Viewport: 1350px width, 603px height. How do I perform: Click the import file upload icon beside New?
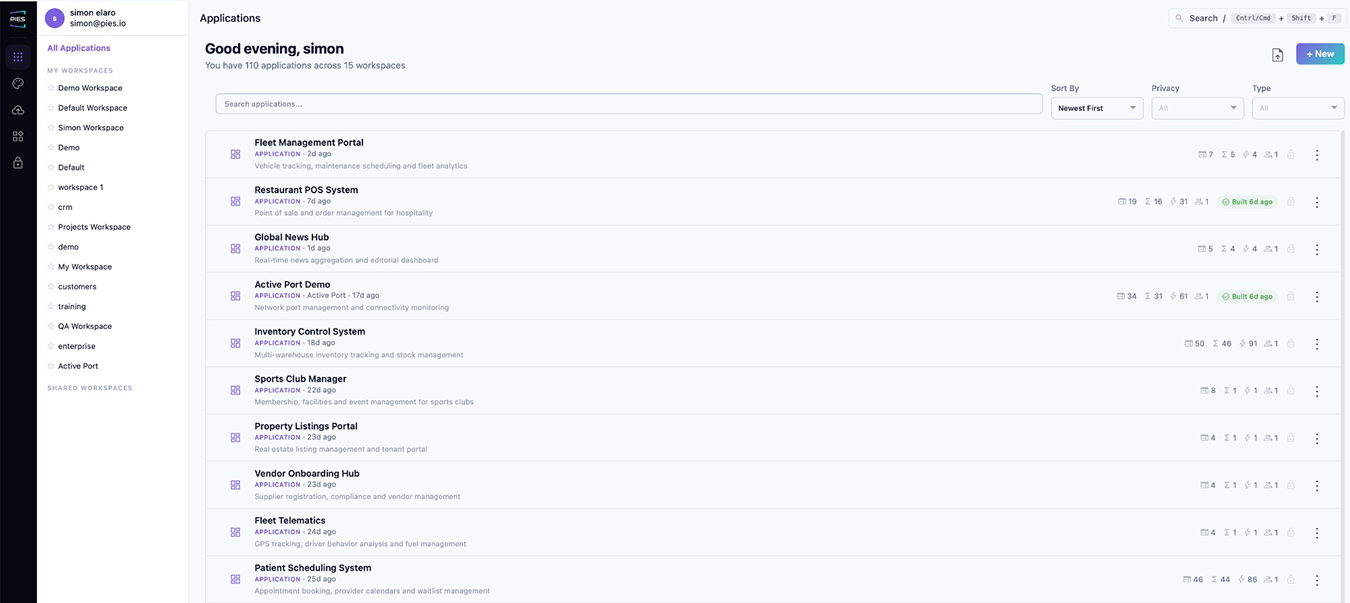click(x=1277, y=55)
